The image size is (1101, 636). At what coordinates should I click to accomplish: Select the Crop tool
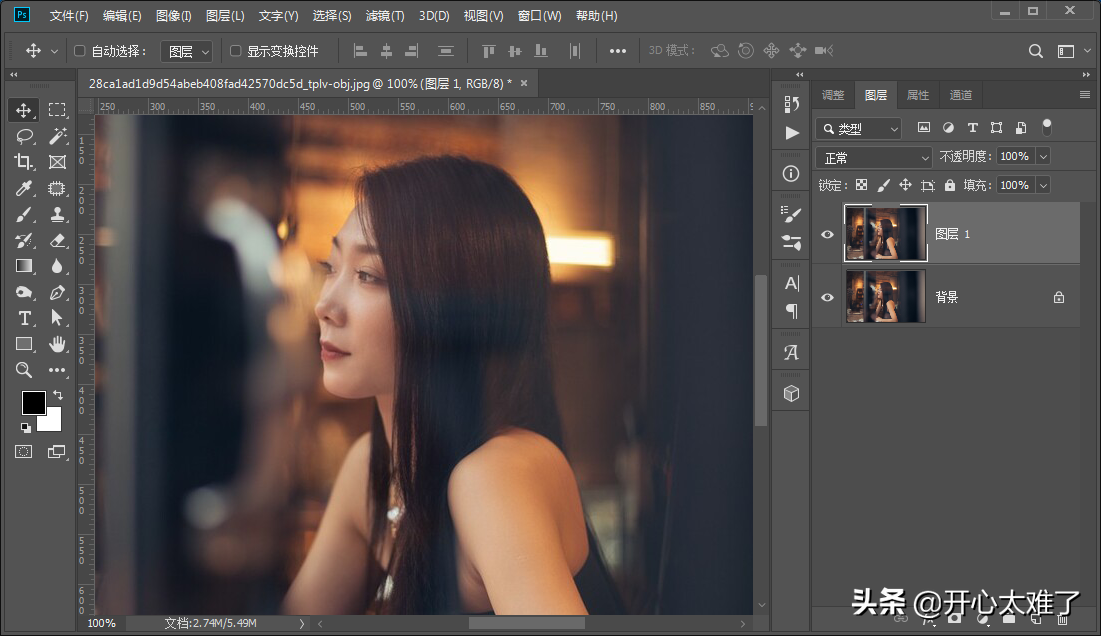pyautogui.click(x=24, y=162)
